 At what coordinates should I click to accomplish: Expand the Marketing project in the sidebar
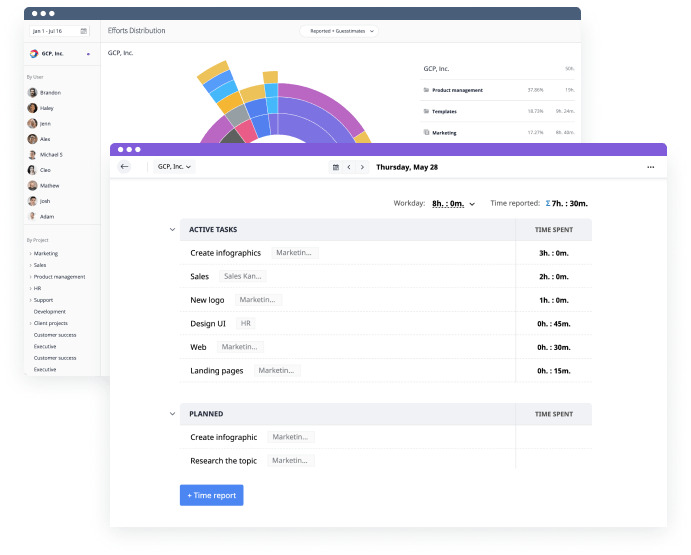click(30, 254)
